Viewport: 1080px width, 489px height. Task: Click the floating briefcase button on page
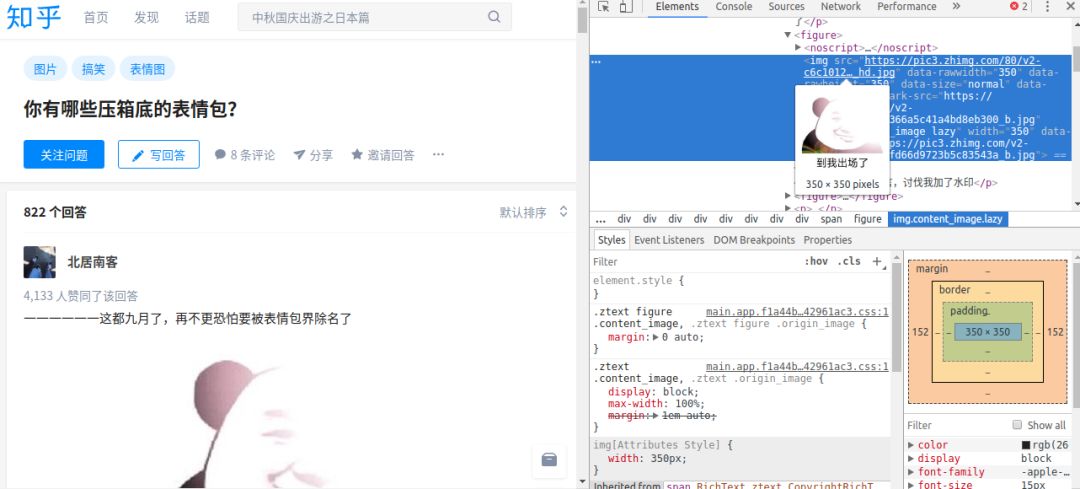549,460
